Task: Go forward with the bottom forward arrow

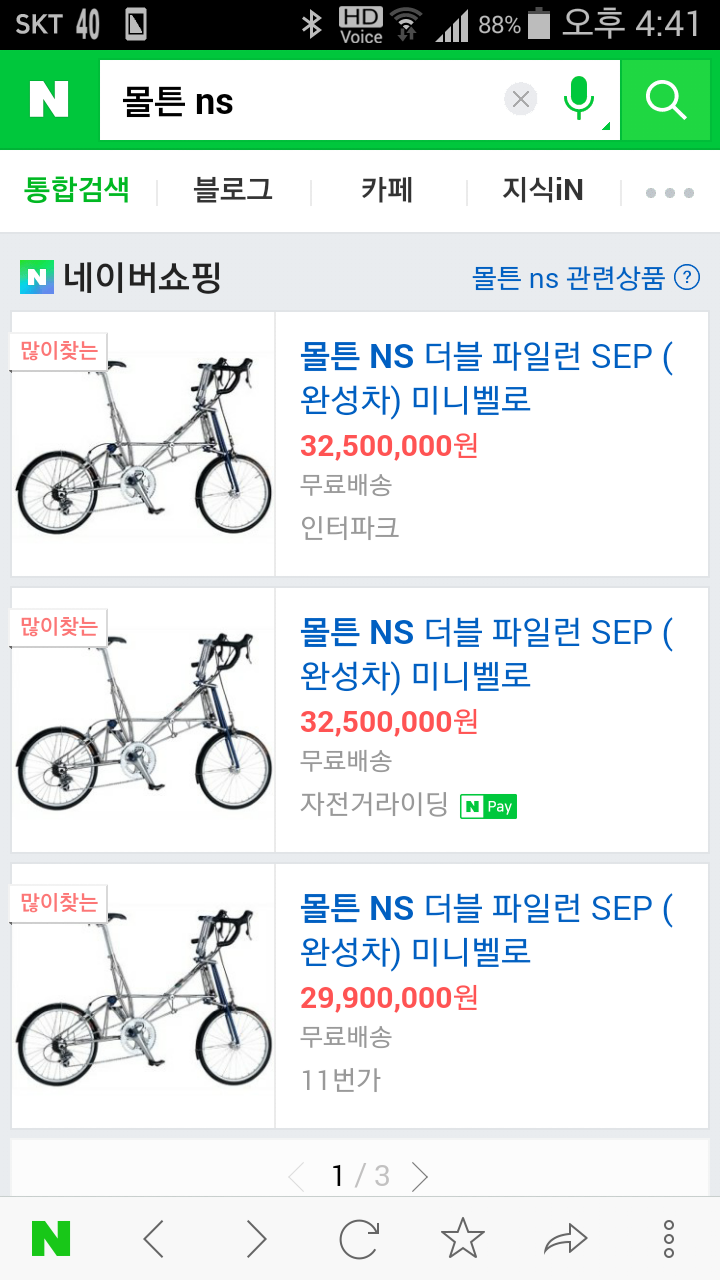Action: tap(257, 1240)
